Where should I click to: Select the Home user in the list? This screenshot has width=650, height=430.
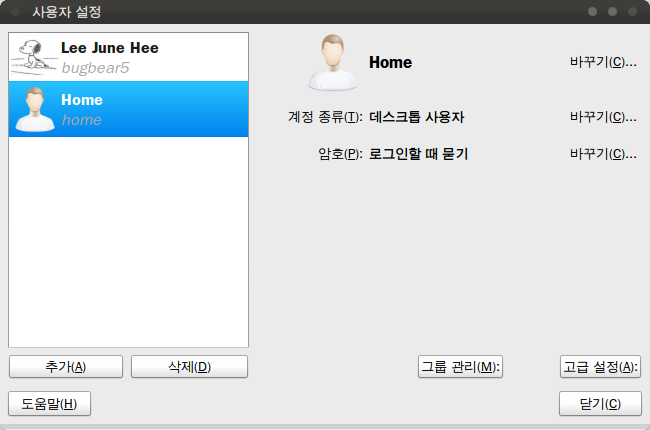pyautogui.click(x=129, y=109)
